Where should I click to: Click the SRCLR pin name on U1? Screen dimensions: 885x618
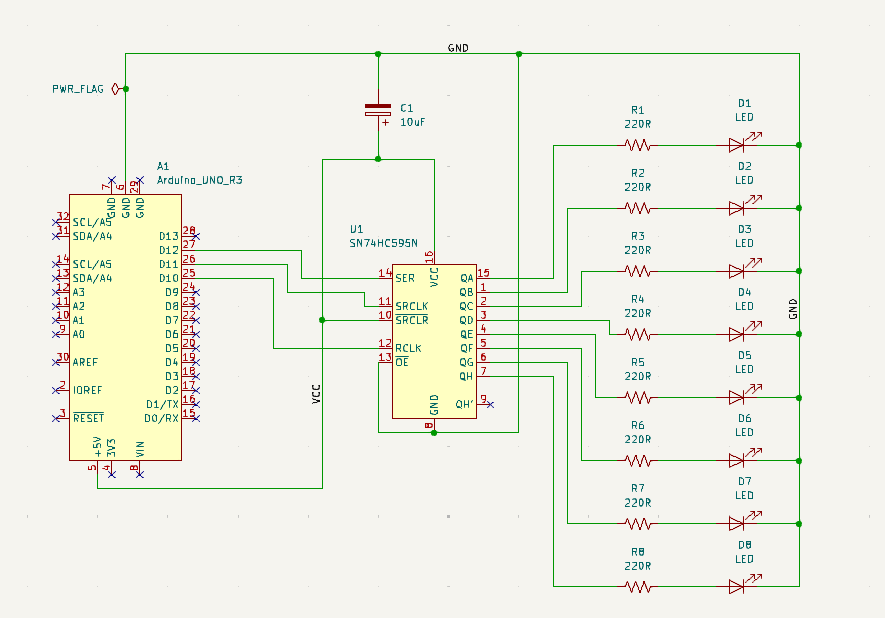coord(411,321)
